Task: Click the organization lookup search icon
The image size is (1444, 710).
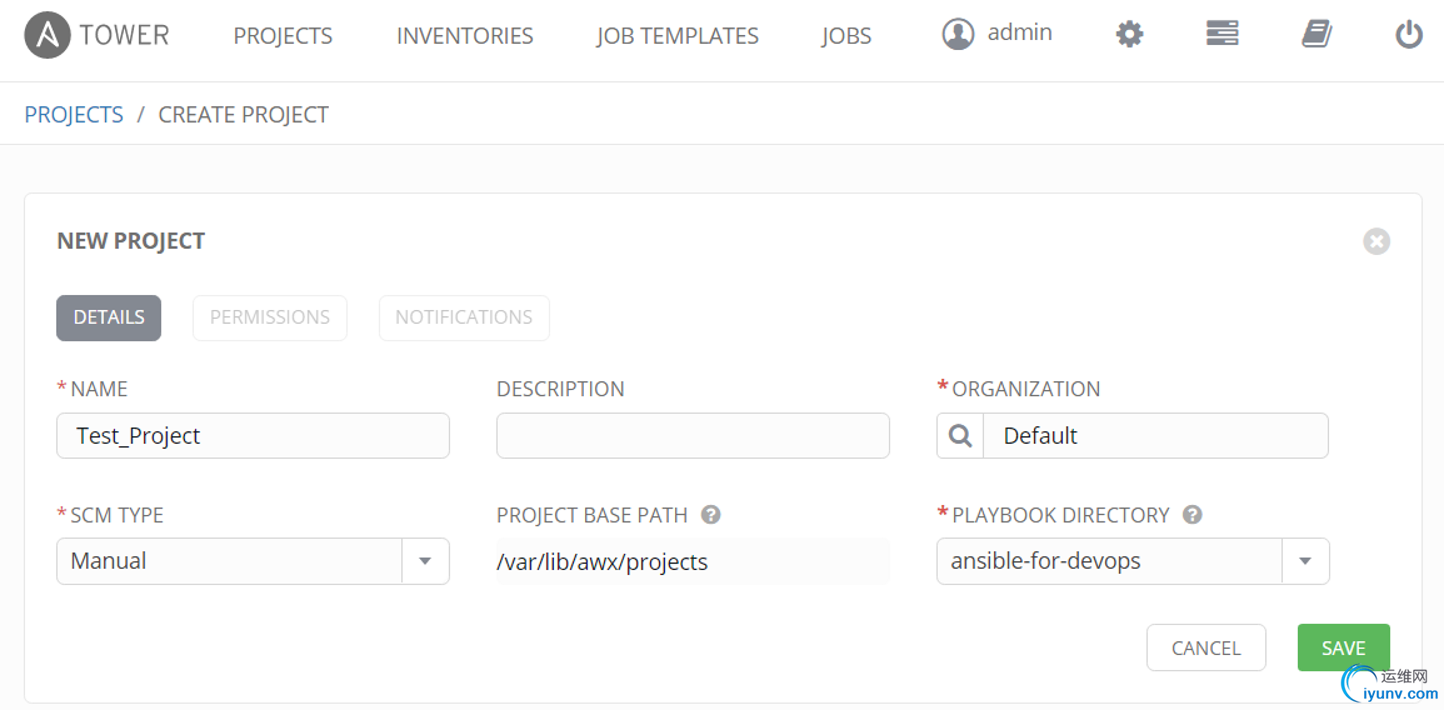Action: [x=960, y=436]
